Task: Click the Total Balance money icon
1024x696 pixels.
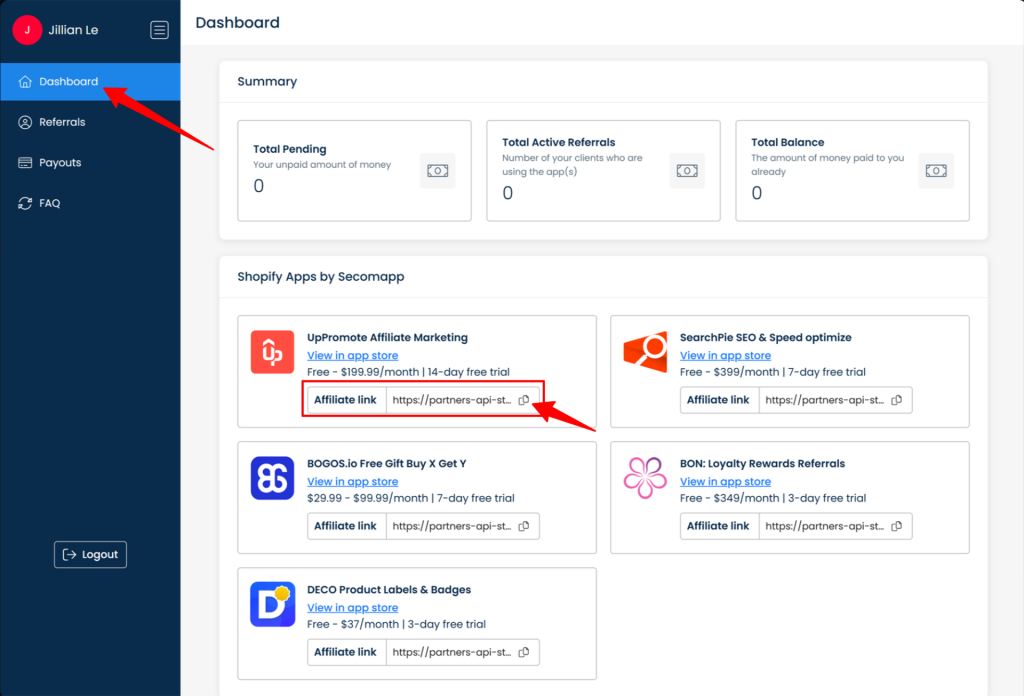Action: tap(936, 170)
